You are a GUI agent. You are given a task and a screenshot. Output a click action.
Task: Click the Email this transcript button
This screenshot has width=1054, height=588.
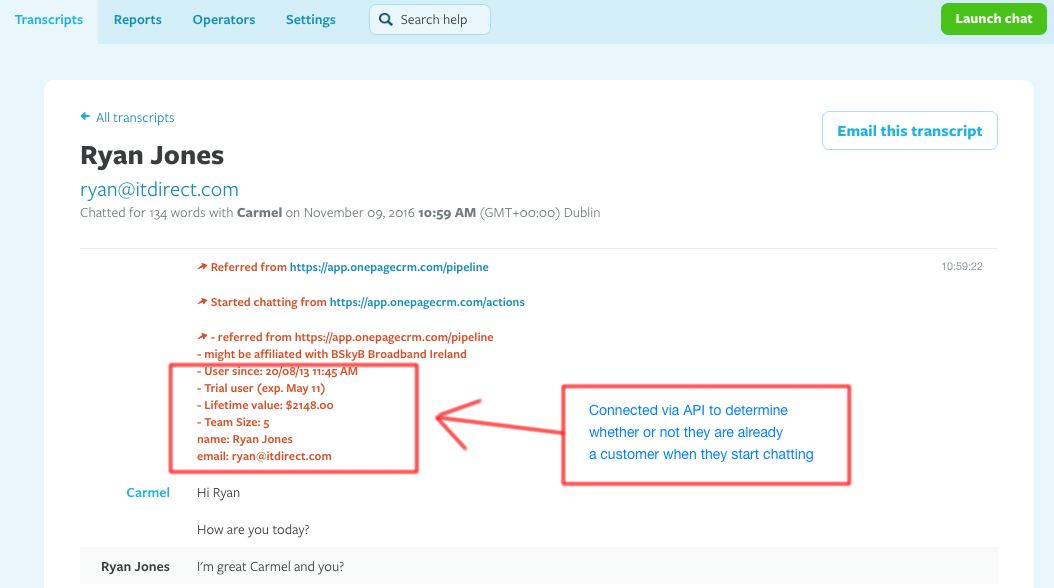909,130
